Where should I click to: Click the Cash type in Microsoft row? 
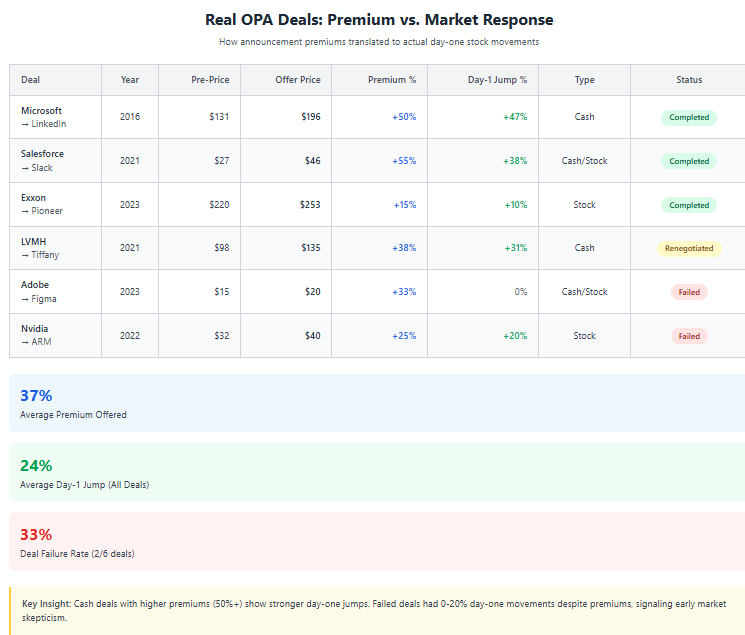click(584, 117)
